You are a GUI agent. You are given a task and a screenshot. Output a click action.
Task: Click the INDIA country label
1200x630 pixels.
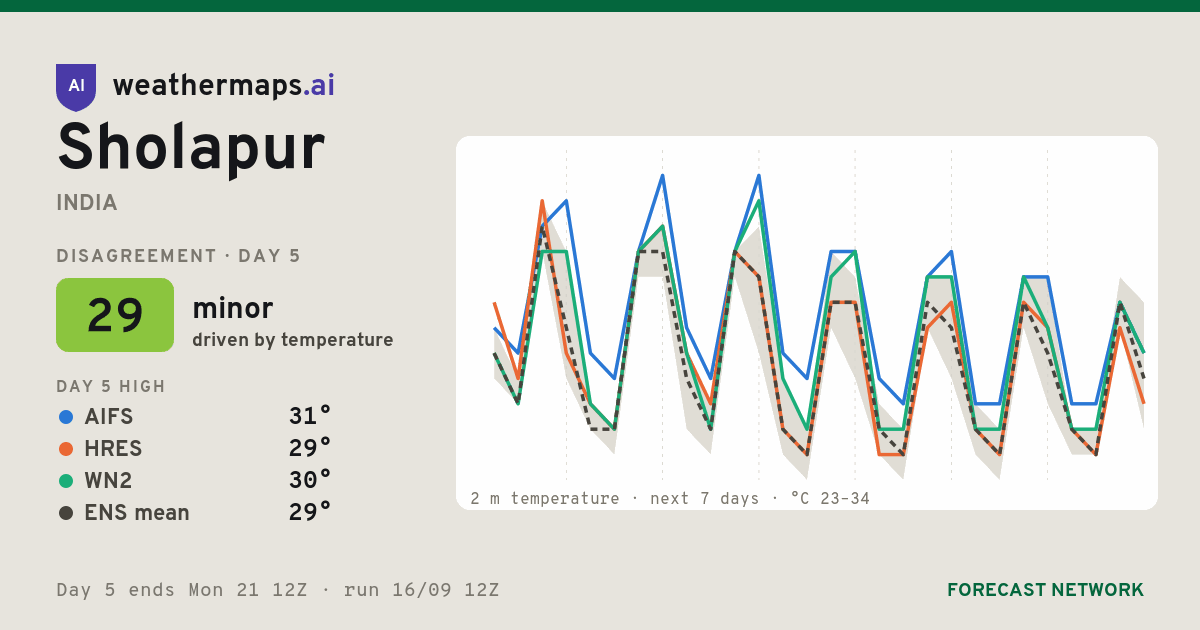point(87,203)
